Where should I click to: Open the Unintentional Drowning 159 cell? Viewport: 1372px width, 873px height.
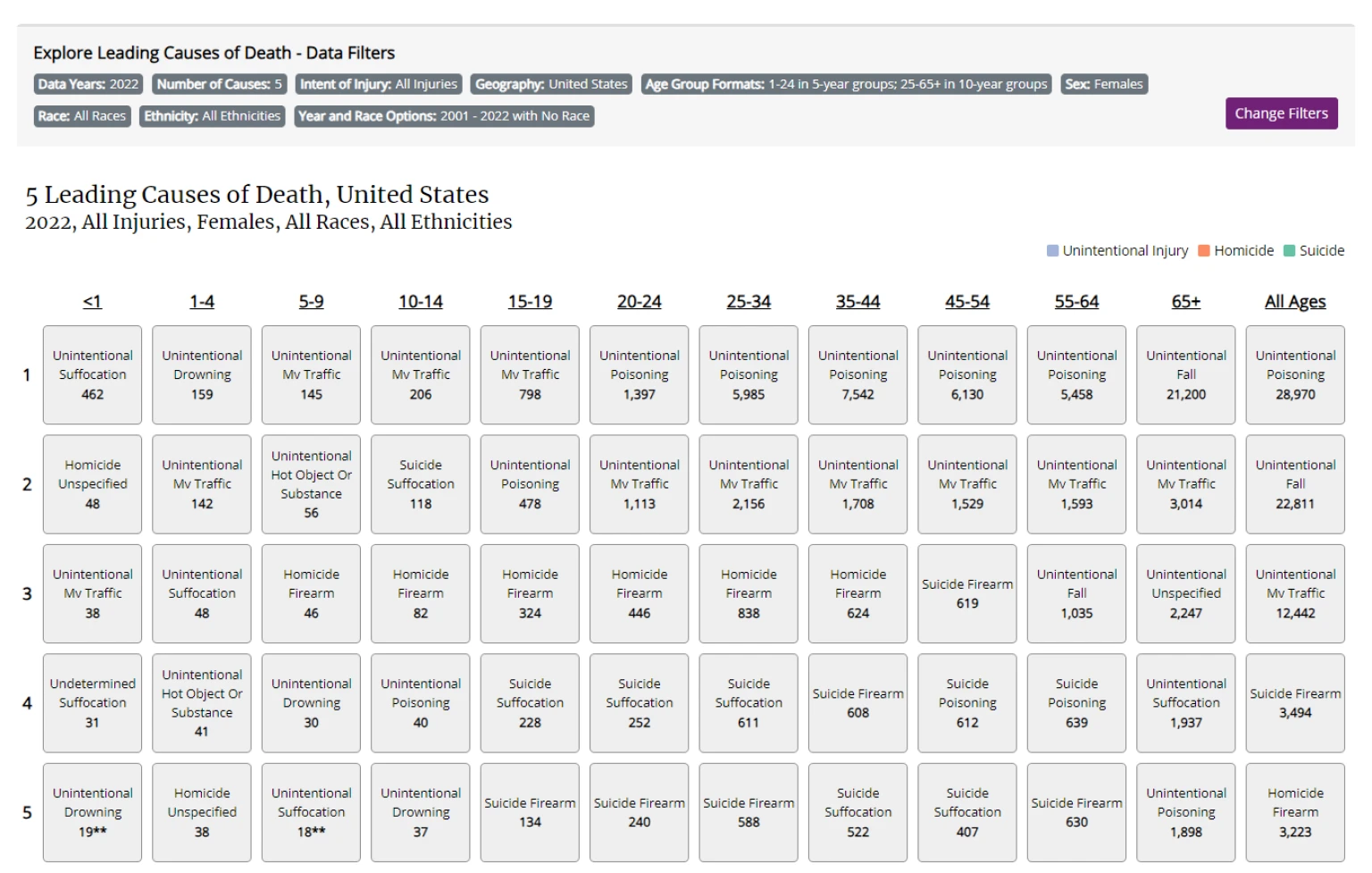(202, 375)
